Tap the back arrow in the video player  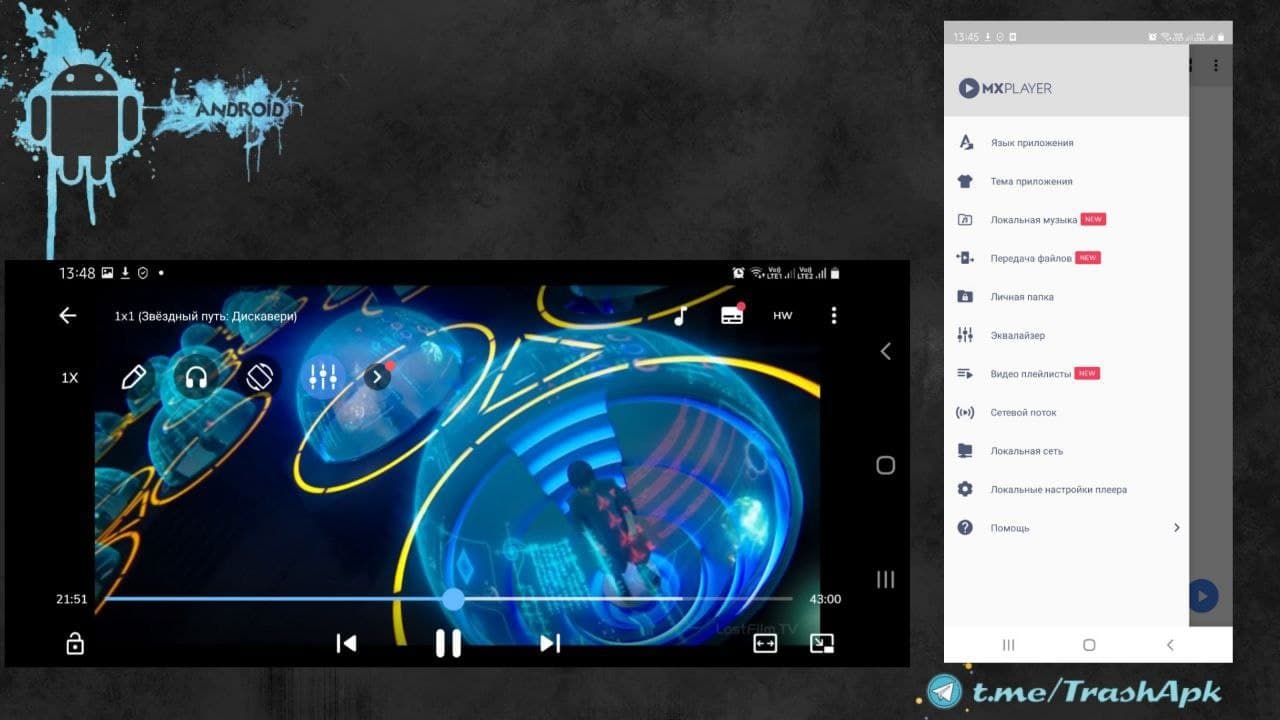[68, 316]
